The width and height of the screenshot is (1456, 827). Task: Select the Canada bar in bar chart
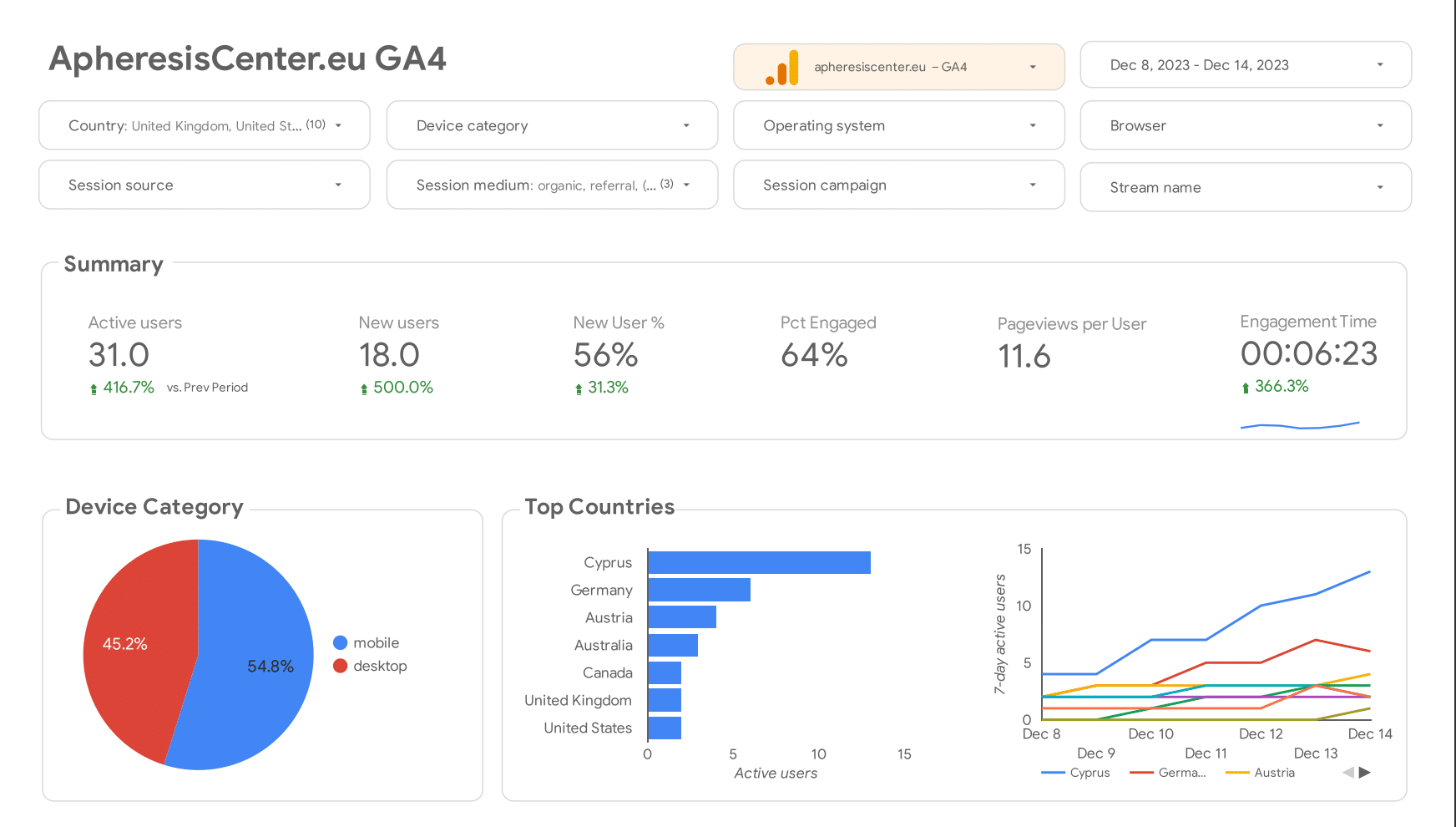pyautogui.click(x=665, y=672)
